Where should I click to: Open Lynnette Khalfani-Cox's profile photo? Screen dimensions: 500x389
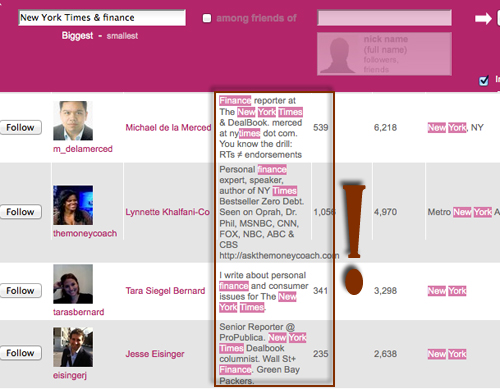point(73,205)
